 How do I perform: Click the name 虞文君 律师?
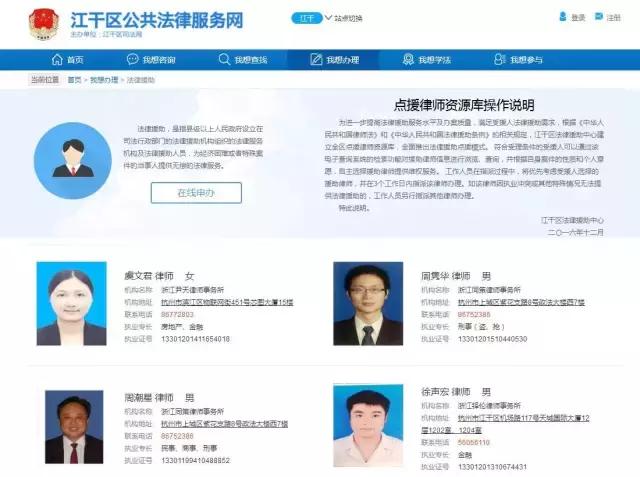pos(149,276)
